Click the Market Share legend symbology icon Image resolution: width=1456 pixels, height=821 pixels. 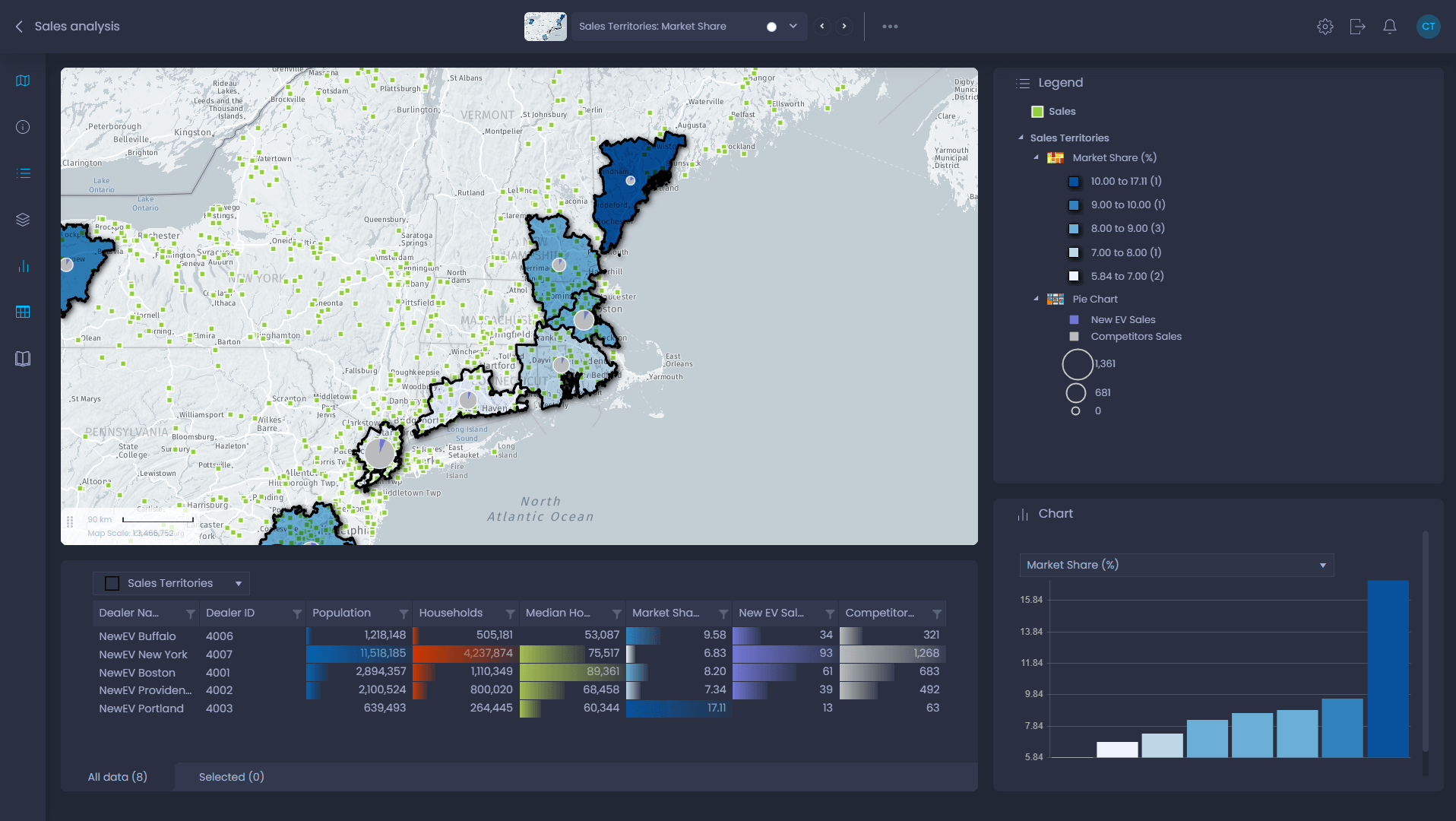point(1056,158)
